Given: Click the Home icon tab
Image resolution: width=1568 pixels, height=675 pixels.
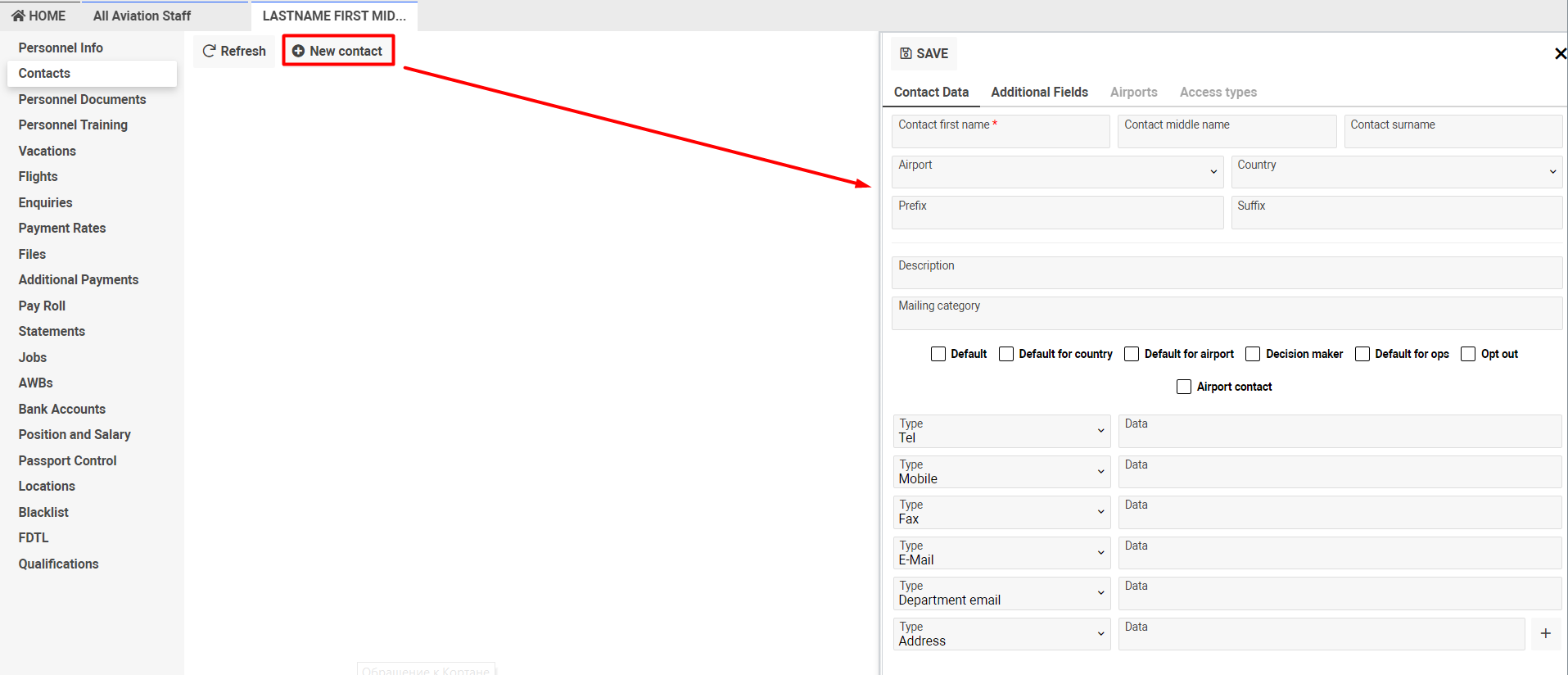Looking at the screenshot, I should tap(18, 16).
